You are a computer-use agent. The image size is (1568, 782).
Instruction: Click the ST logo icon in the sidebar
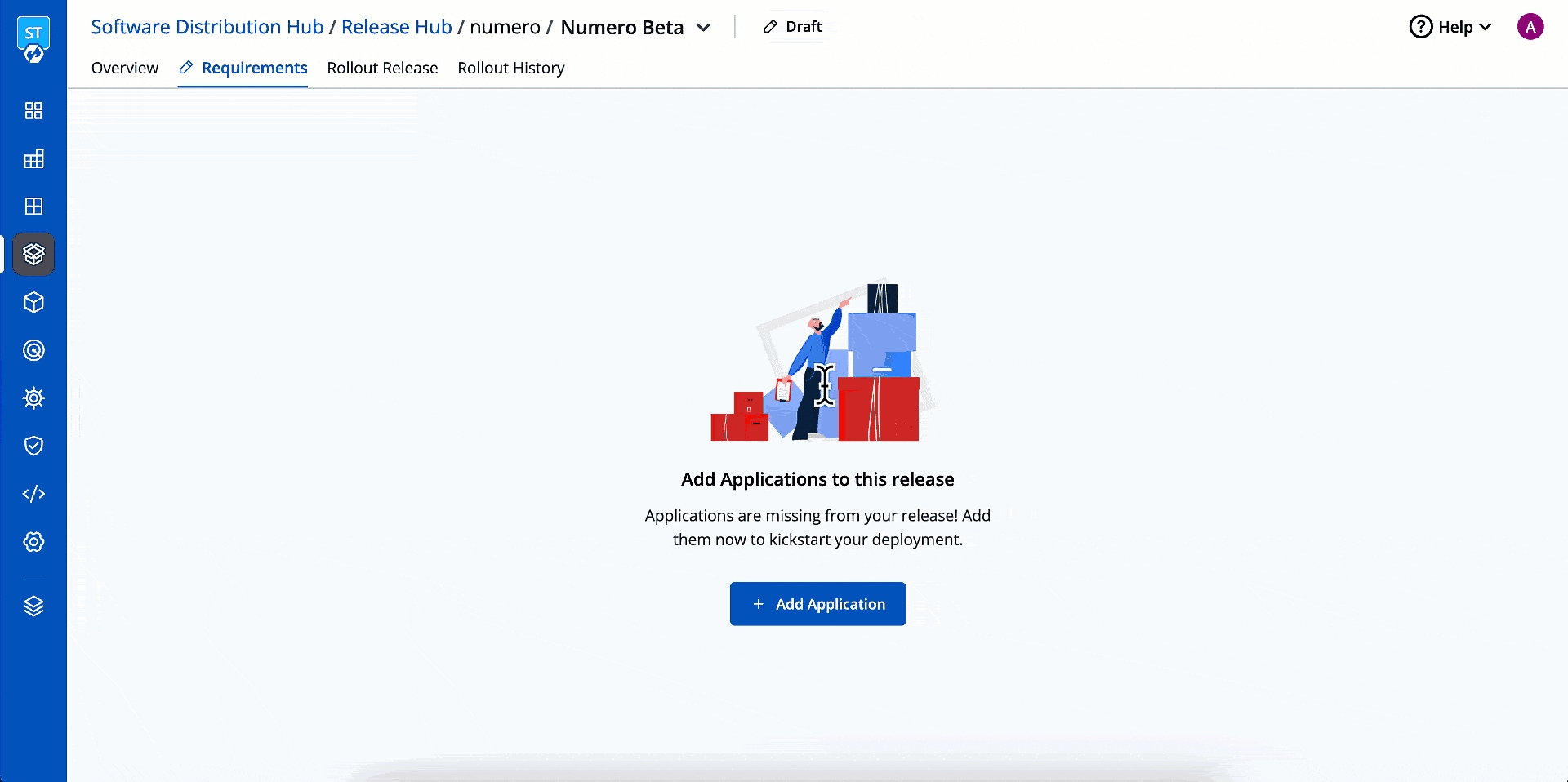click(33, 39)
